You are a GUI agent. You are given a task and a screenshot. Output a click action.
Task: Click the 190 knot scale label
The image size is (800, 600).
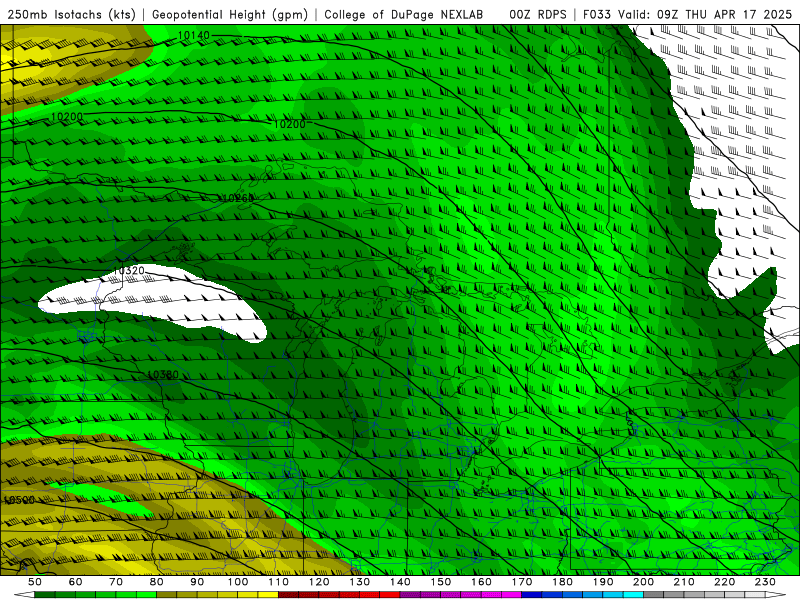[603, 582]
